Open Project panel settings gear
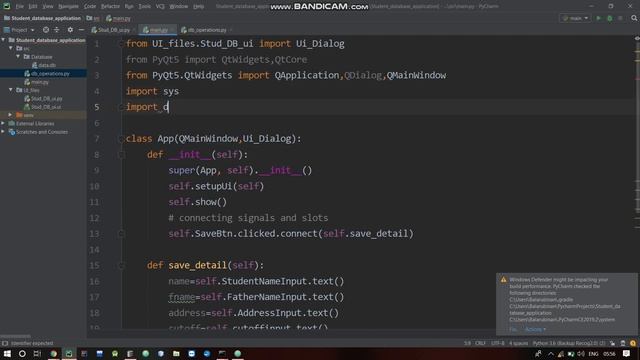This screenshot has height=360, width=640. click(x=70, y=30)
